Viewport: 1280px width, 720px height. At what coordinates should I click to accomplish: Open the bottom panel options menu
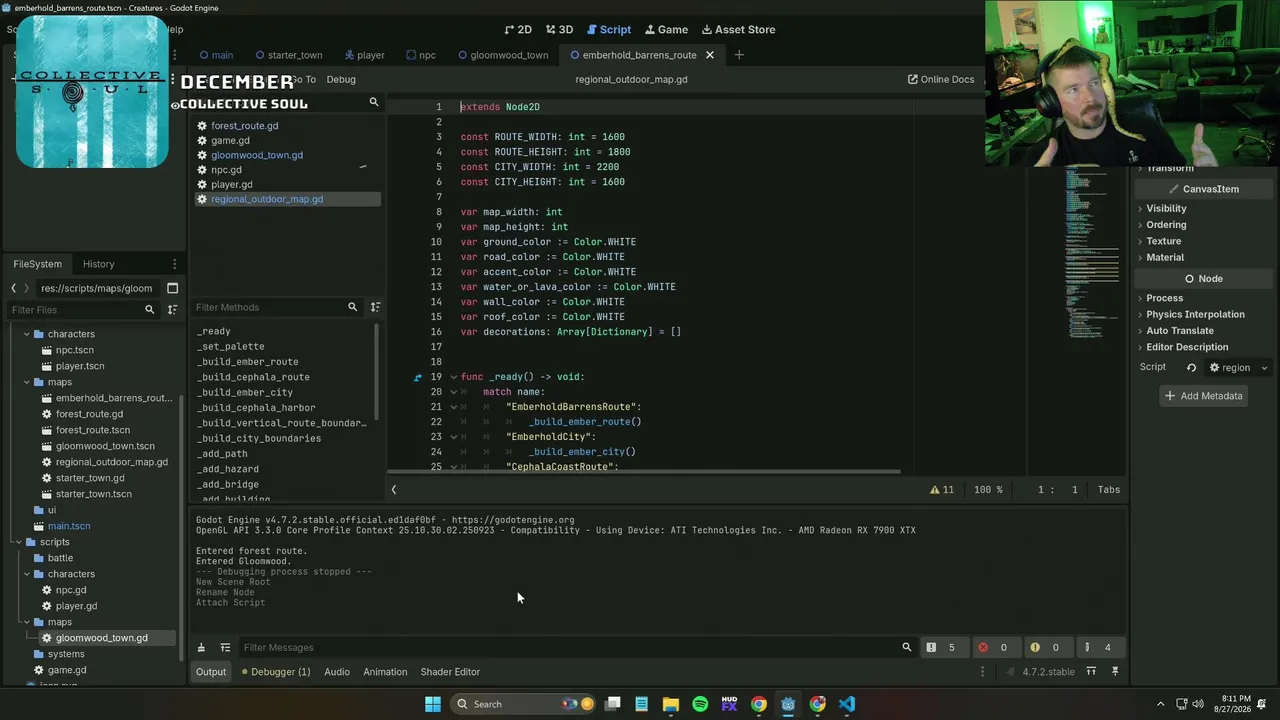[x=982, y=672]
